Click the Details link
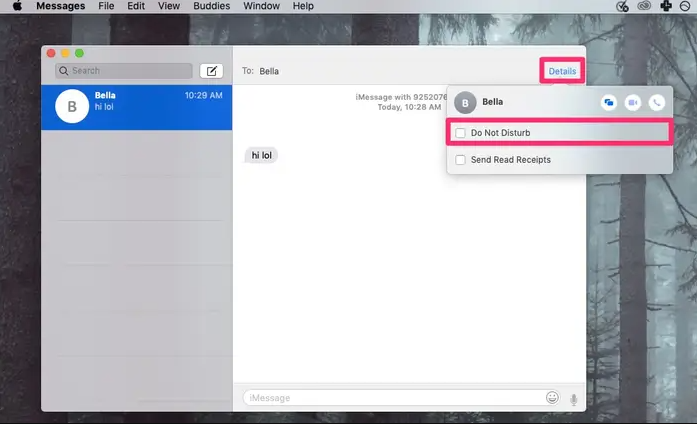 (x=562, y=71)
